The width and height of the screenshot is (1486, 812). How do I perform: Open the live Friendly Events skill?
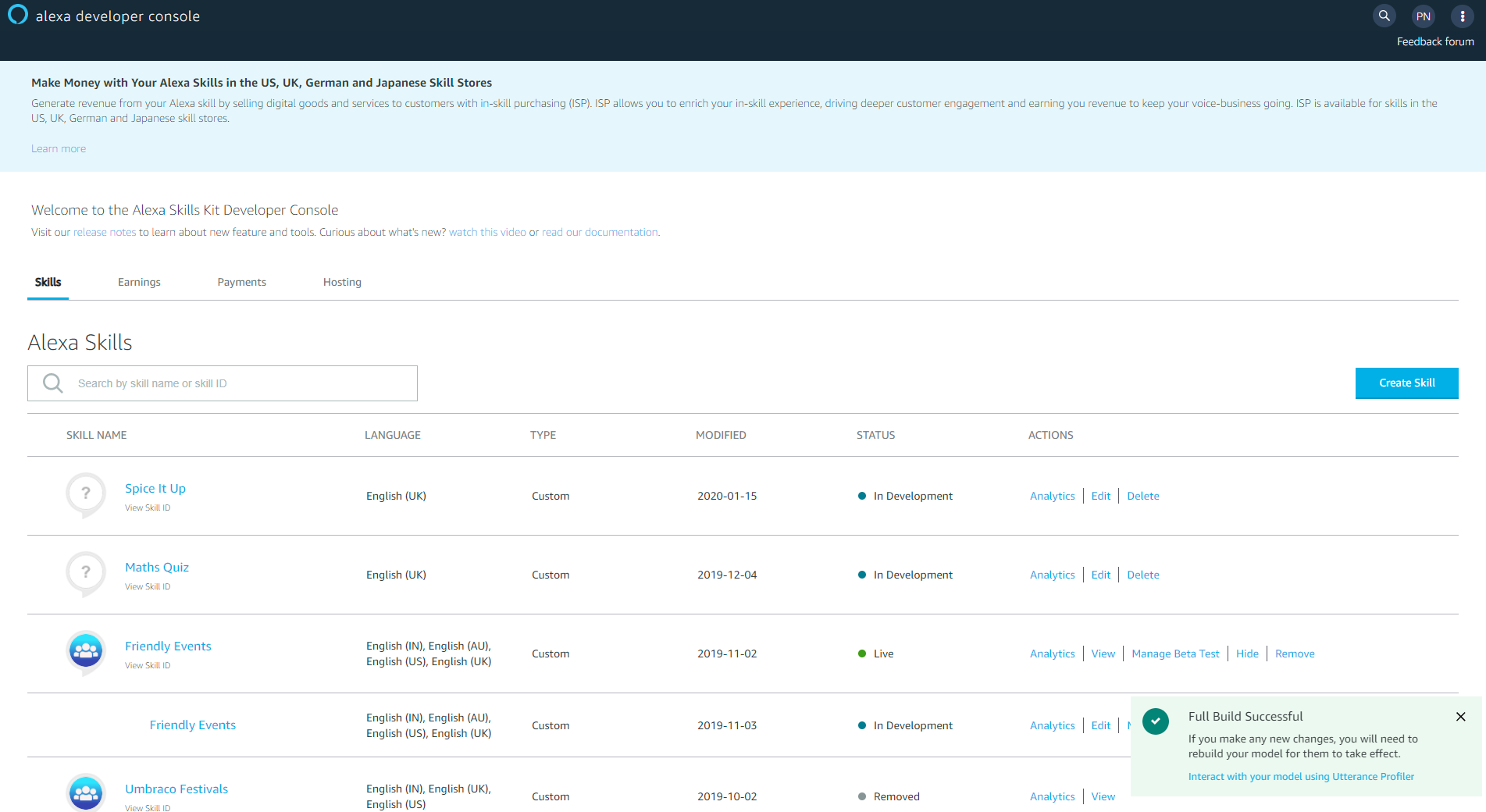168,646
